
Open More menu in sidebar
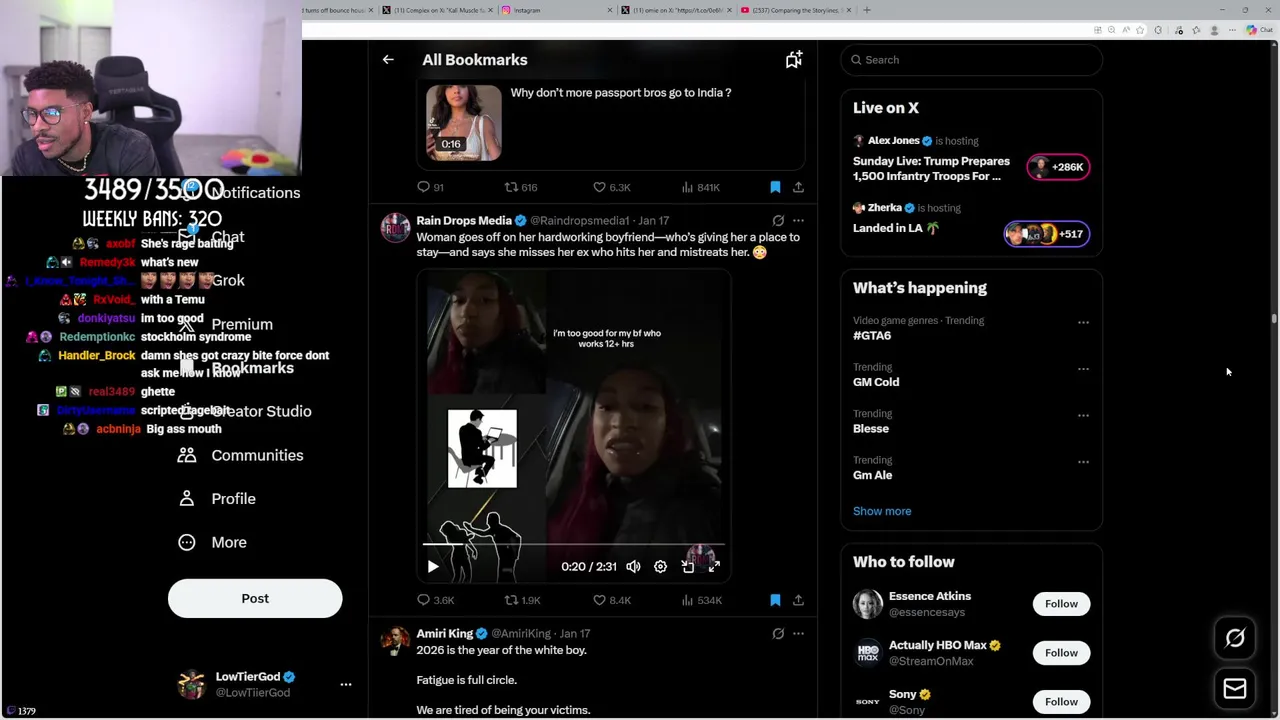tap(212, 542)
